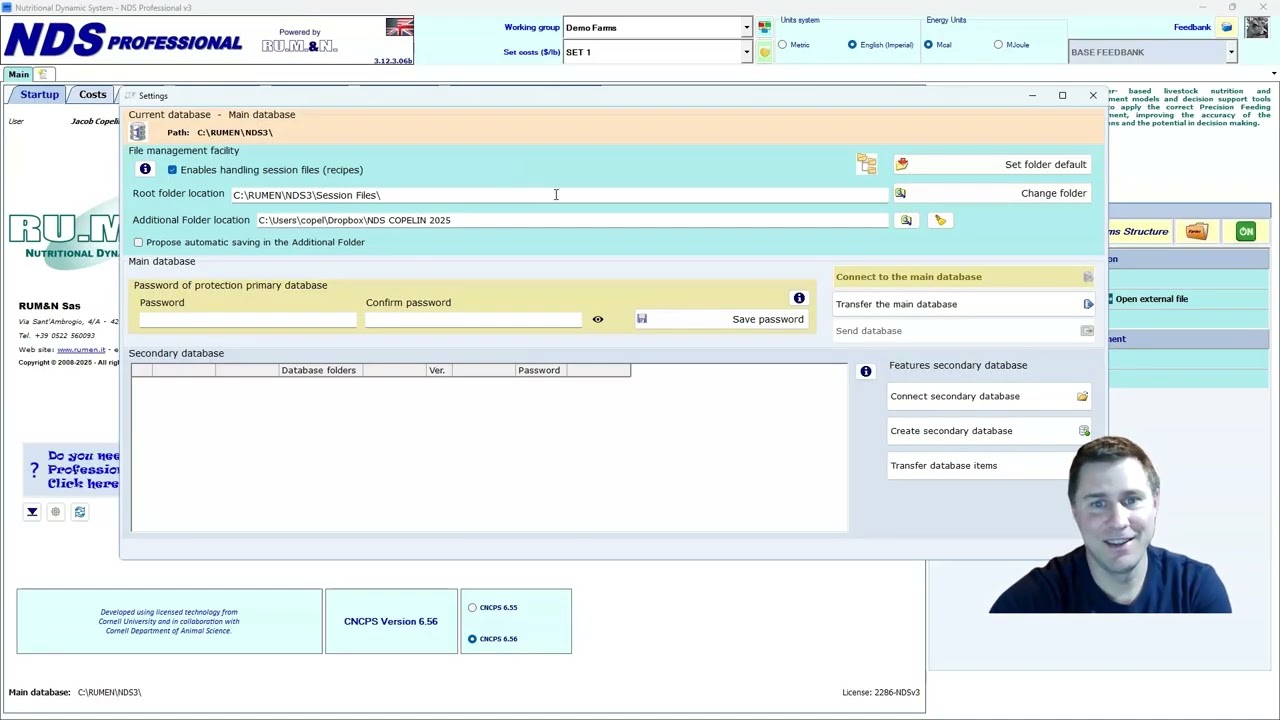The height and width of the screenshot is (720, 1280).
Task: Click the arrow icon on Transfer the main database
Action: click(1088, 304)
